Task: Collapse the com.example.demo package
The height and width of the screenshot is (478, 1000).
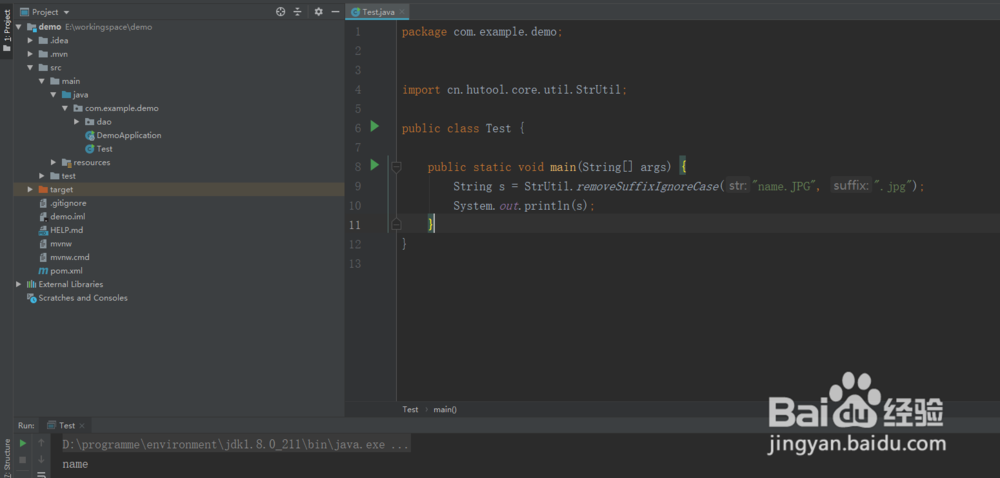Action: pos(64,108)
